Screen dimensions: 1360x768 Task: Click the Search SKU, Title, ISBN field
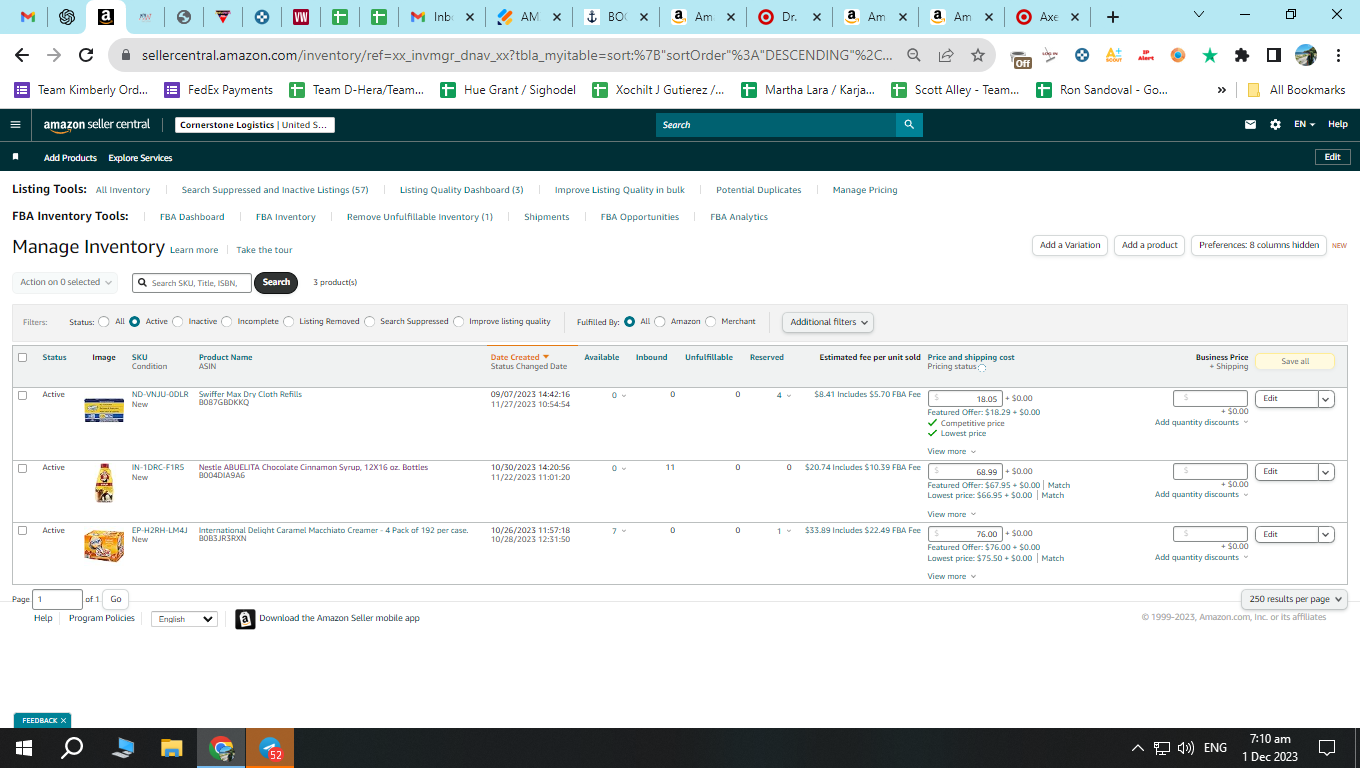coord(191,283)
